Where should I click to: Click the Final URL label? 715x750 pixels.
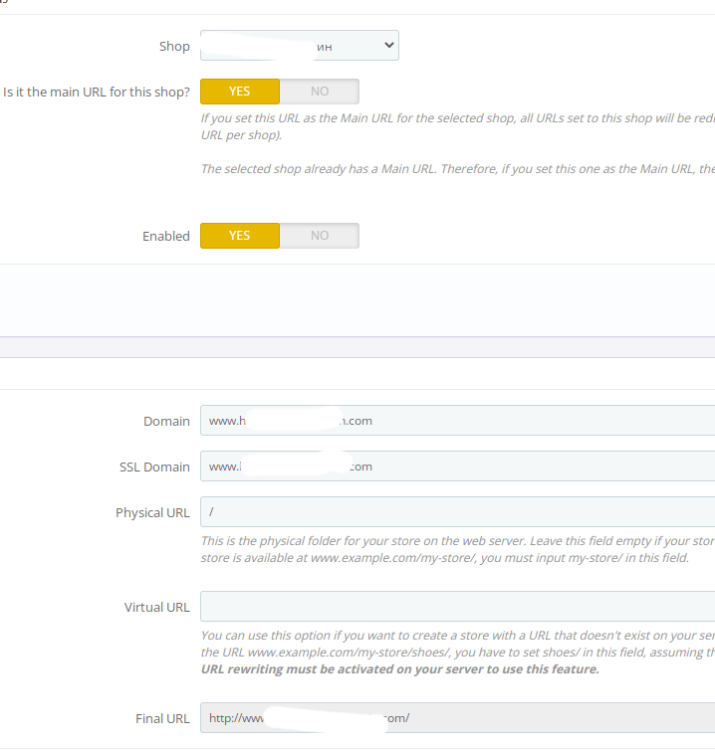pos(162,718)
